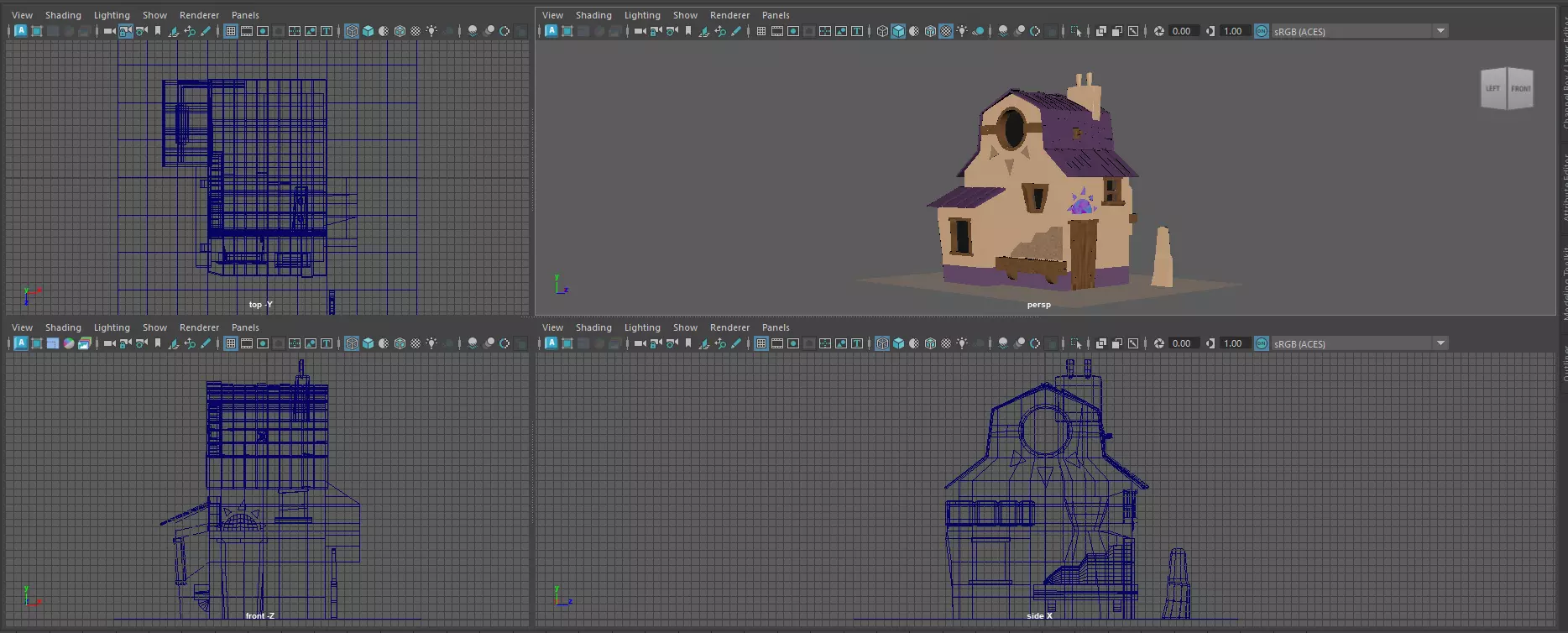1568x633 pixels.
Task: Click Isolate Select icon in persp toolbar
Action: tap(1076, 31)
